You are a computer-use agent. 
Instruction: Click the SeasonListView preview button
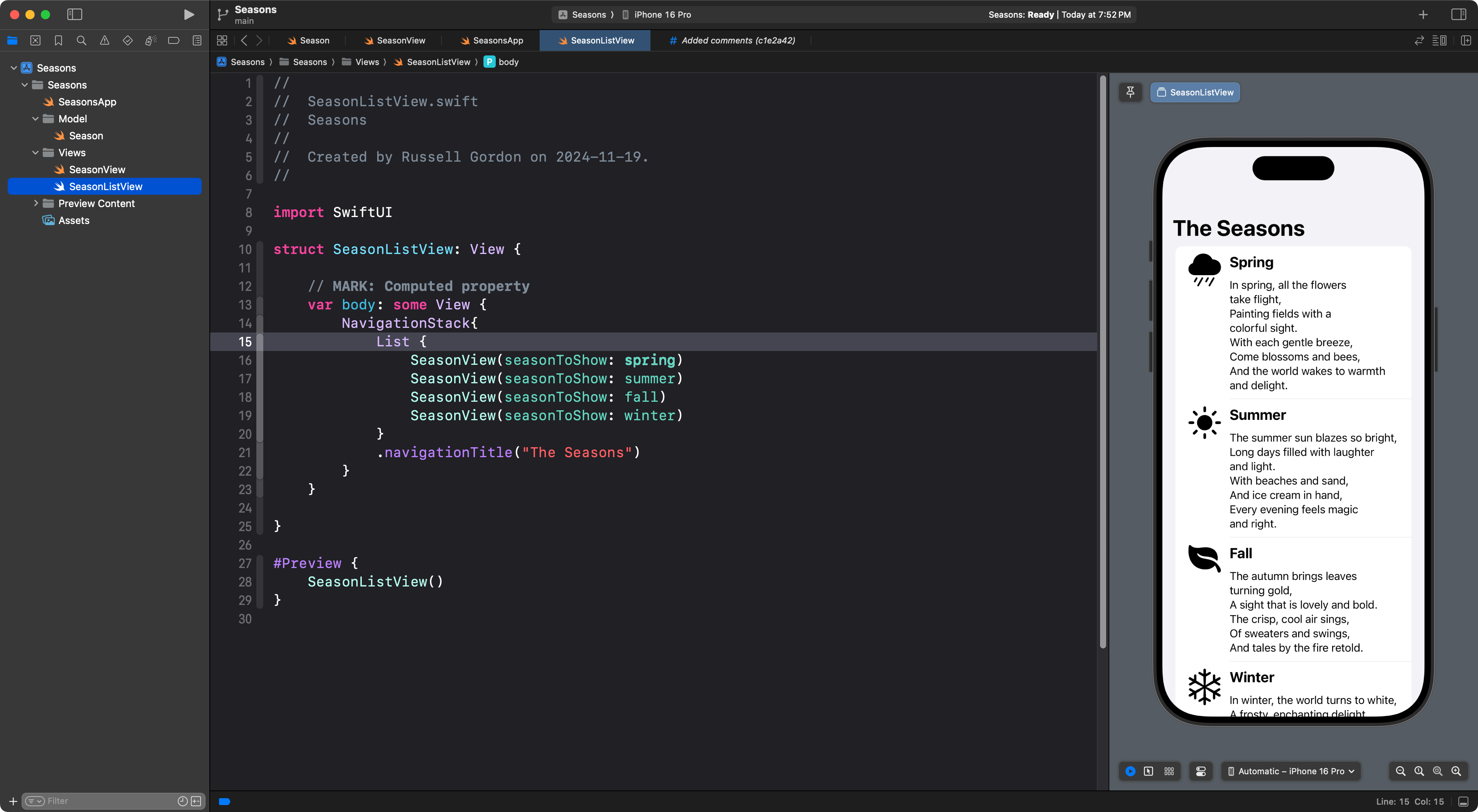(1195, 92)
